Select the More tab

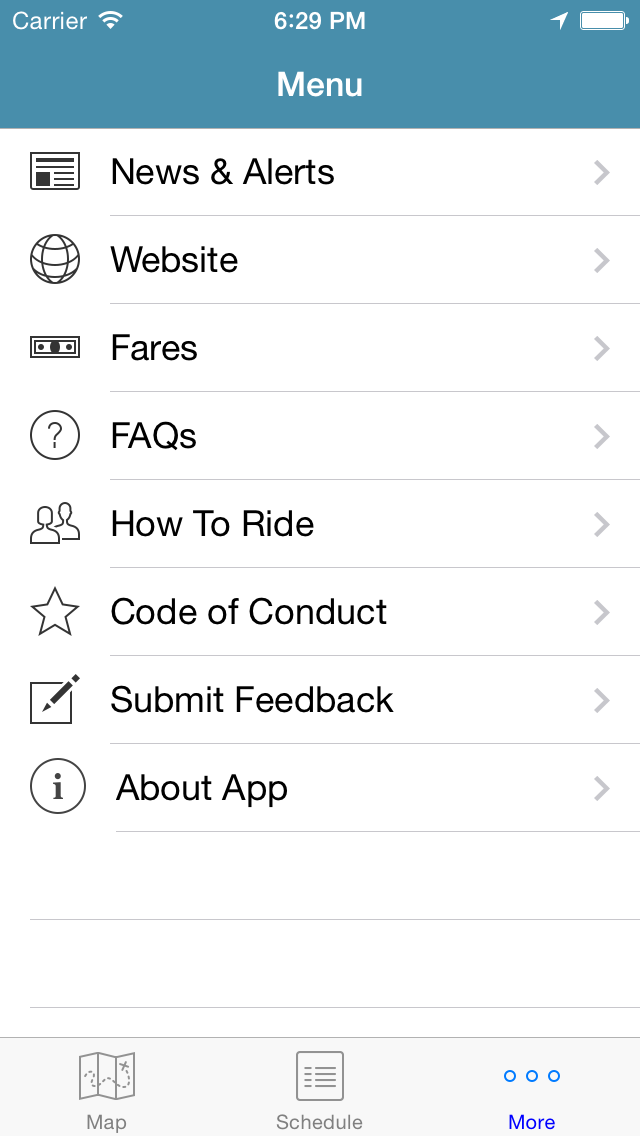click(x=531, y=1090)
